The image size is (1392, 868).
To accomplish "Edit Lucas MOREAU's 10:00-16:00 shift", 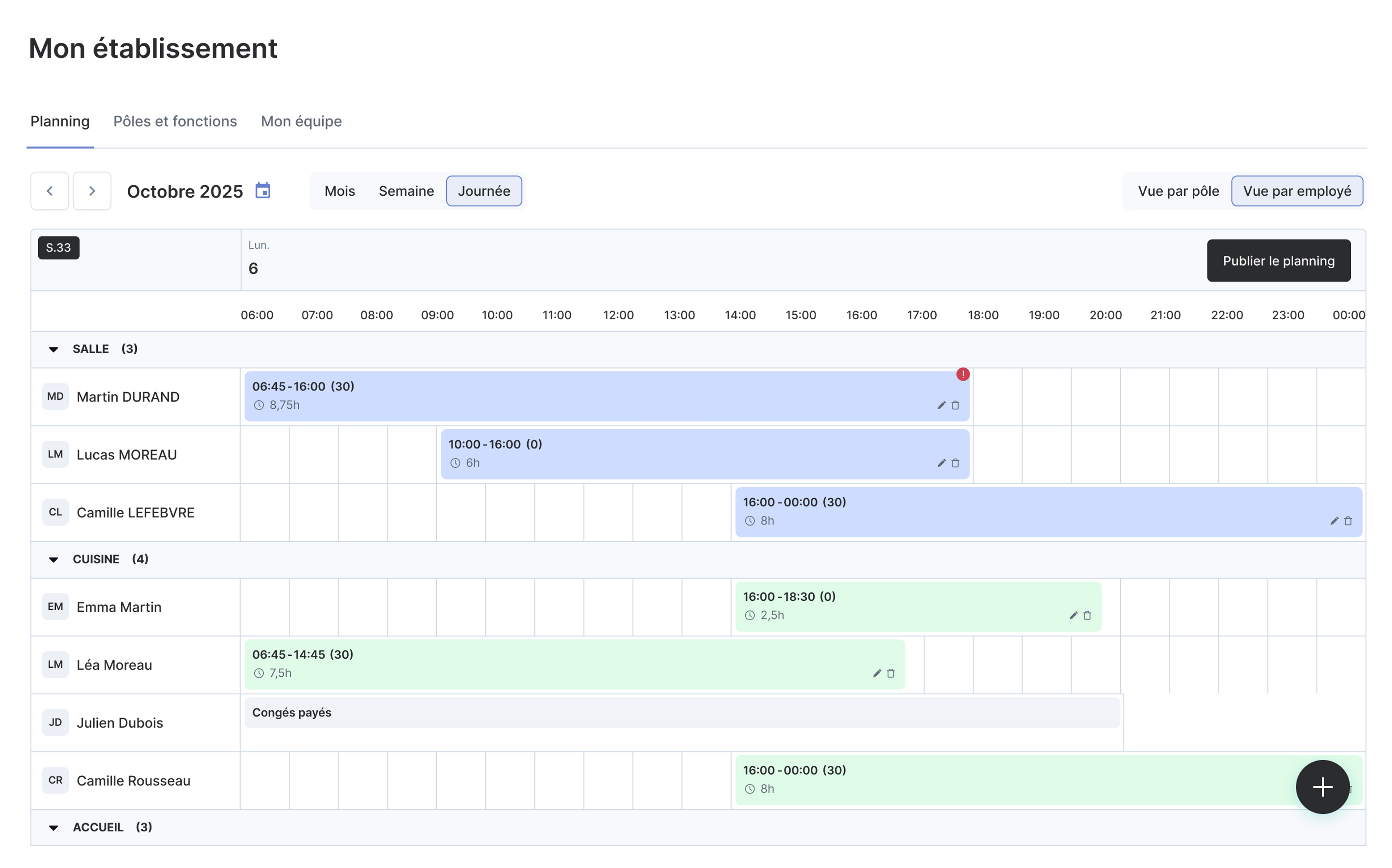I will [x=941, y=463].
